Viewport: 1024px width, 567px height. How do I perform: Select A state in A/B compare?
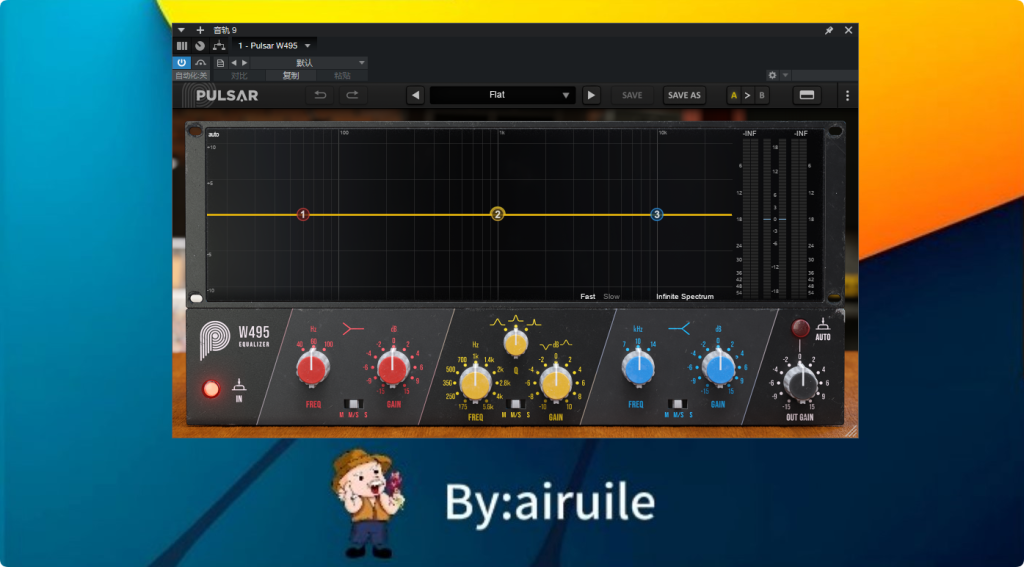[734, 95]
